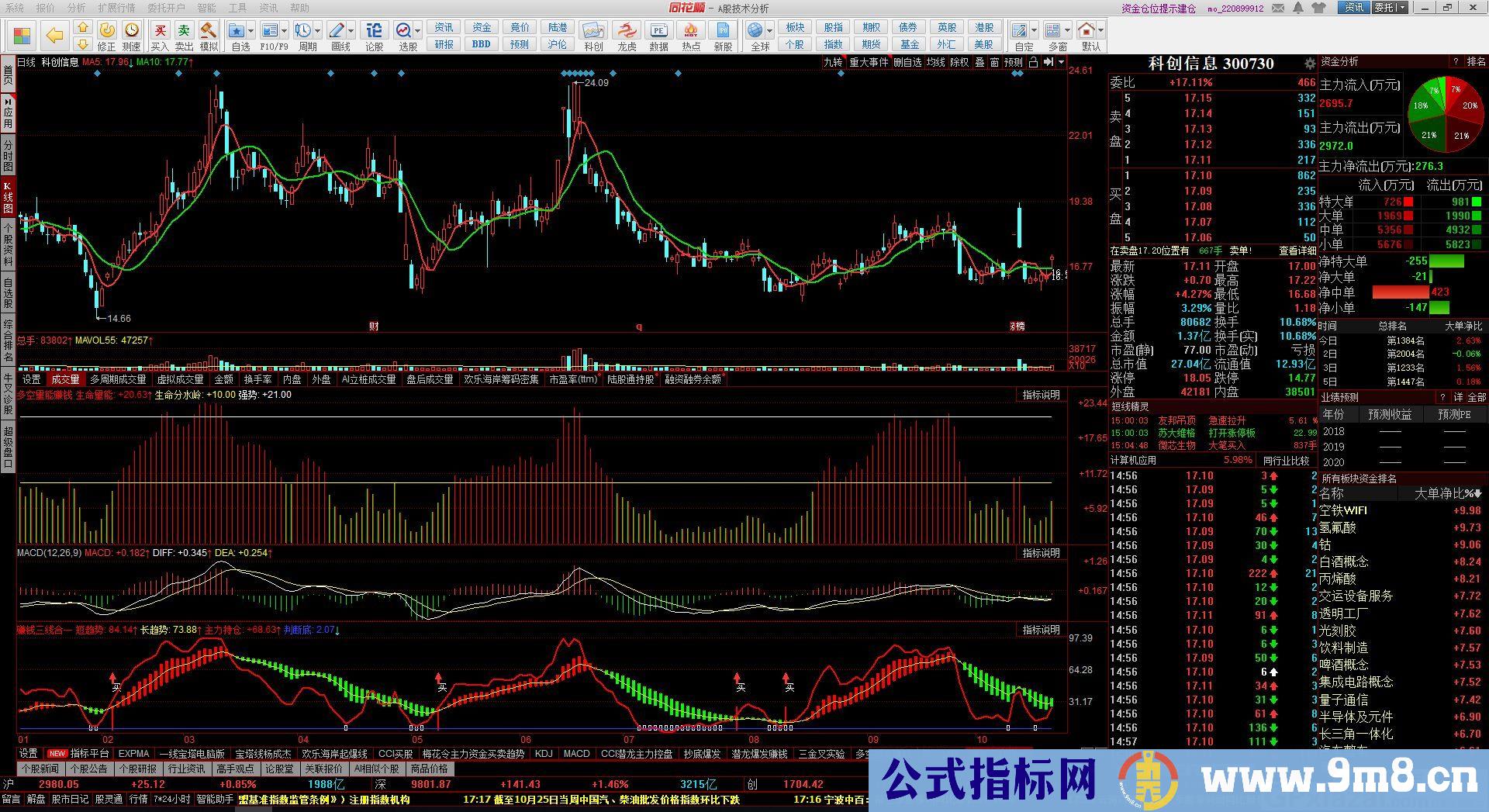Viewport: 1489px width, 812px height.
Task: Open the 扩展行情 menu
Action: (116, 8)
